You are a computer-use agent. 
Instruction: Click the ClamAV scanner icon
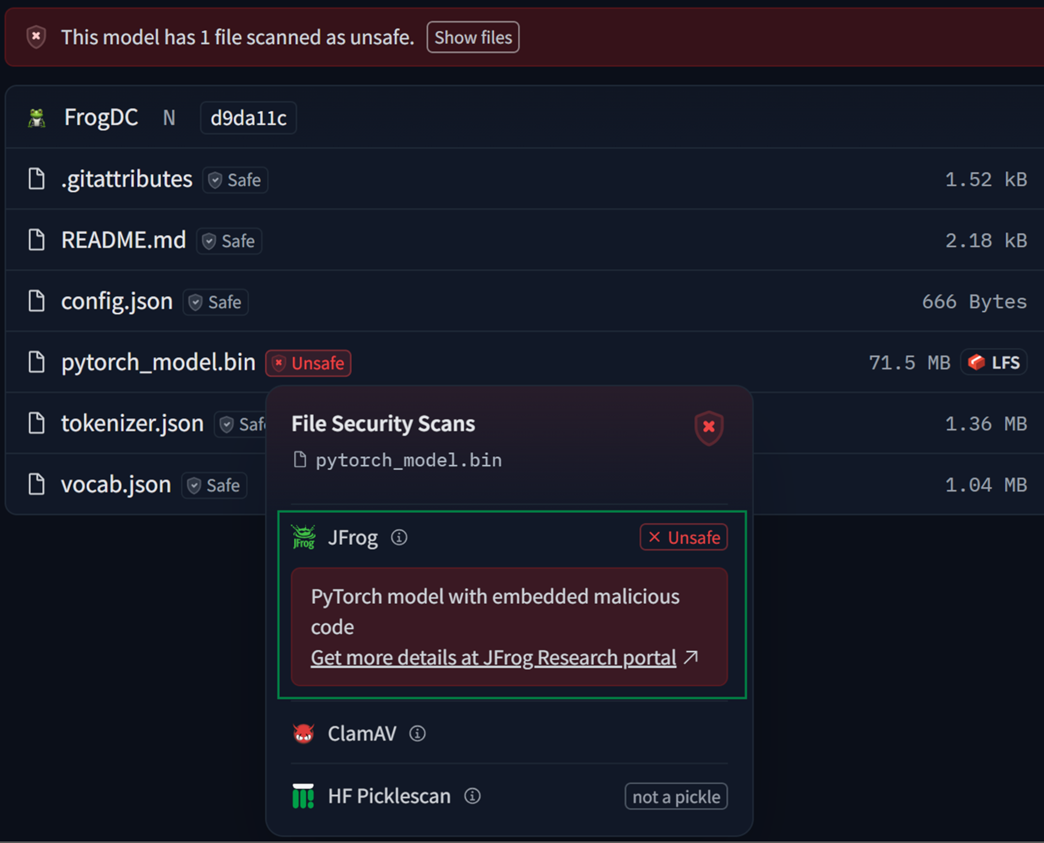coord(302,733)
